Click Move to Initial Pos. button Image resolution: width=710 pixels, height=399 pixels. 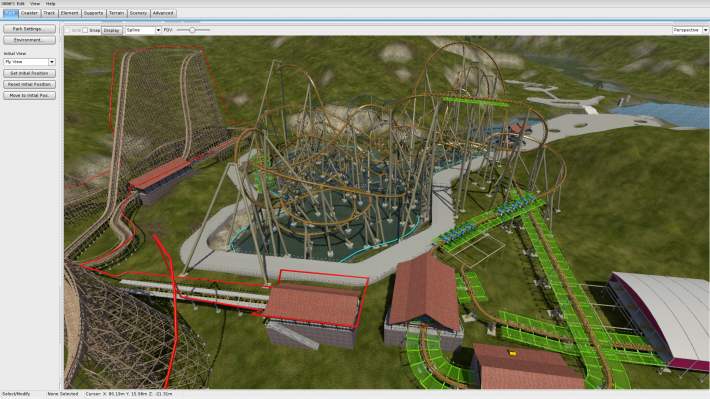tap(29, 96)
